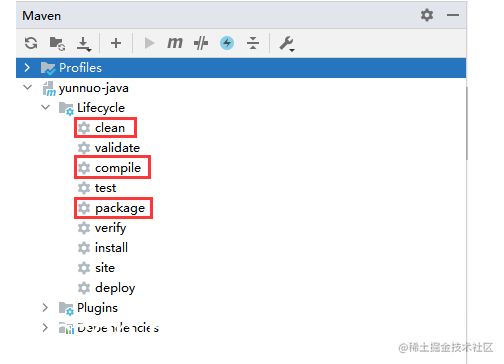Screen dimensions: 504x364
Task: Execute Maven goal 'm' icon
Action: 175,43
